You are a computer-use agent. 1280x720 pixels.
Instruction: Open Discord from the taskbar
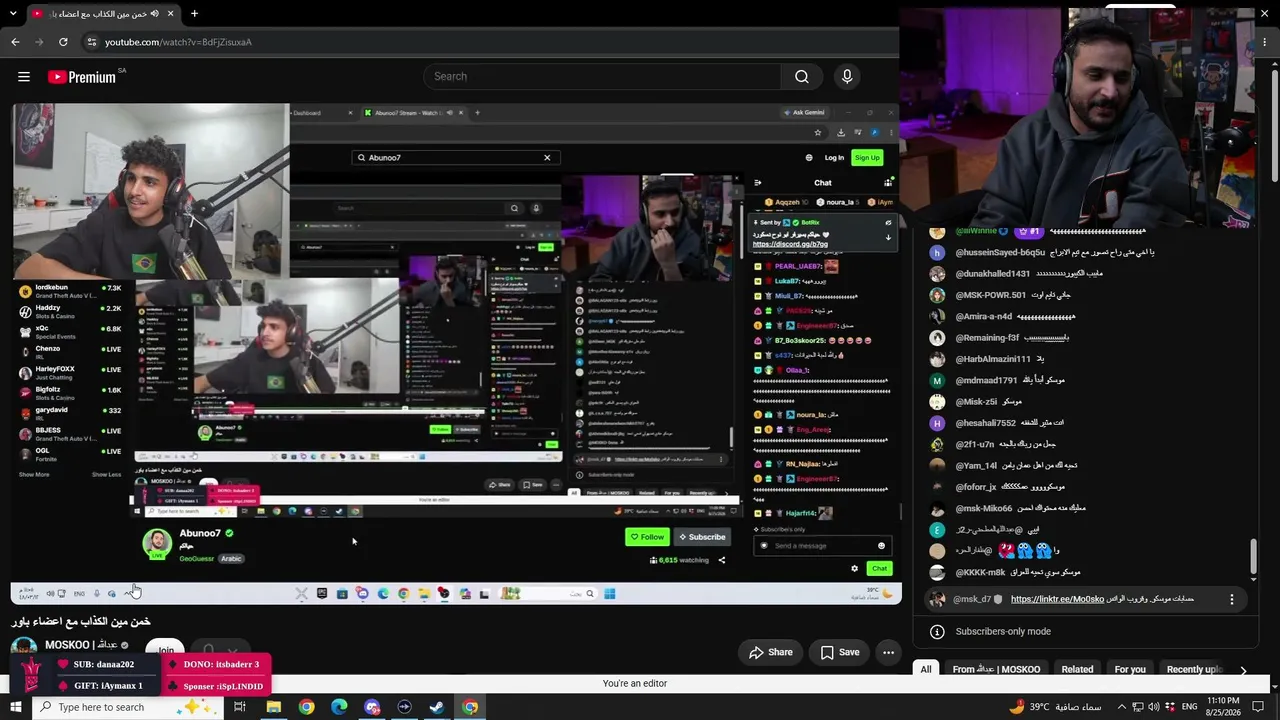coord(372,707)
